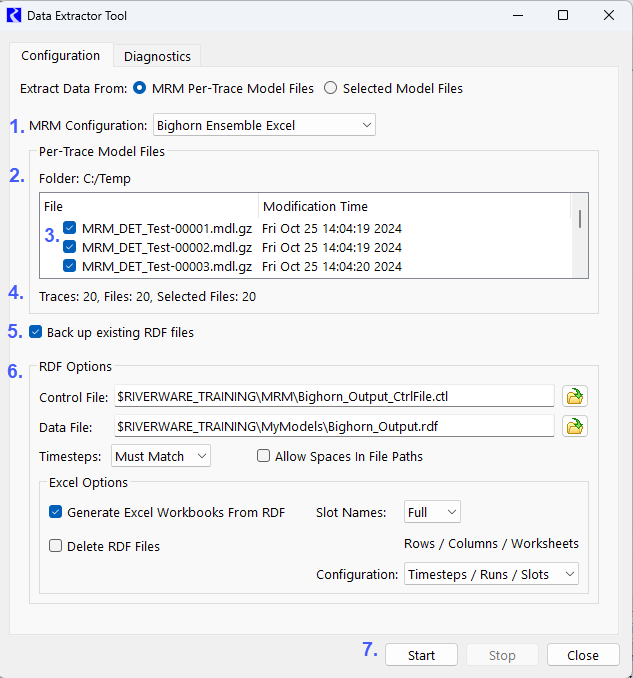This screenshot has width=633, height=678.
Task: Browse for Data File using folder icon
Action: 574,427
